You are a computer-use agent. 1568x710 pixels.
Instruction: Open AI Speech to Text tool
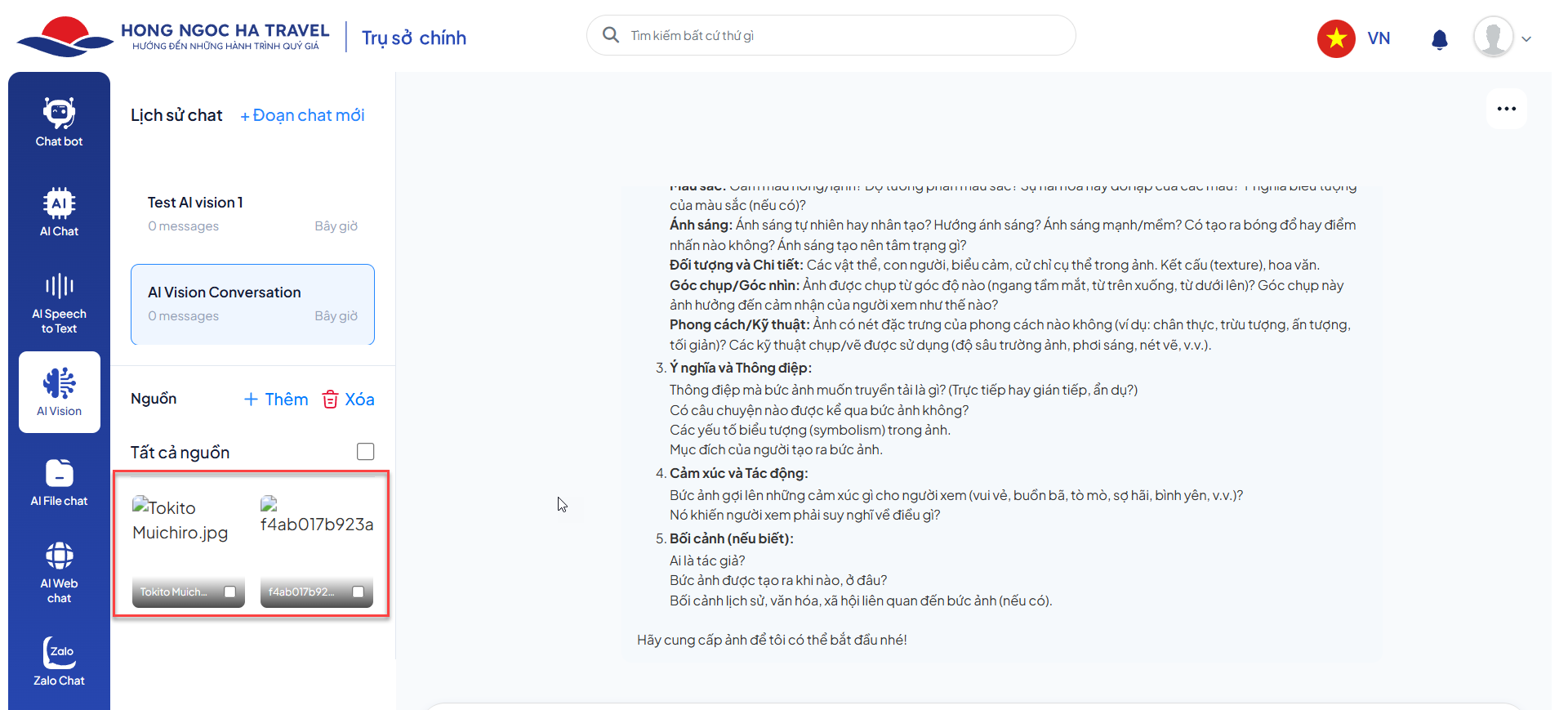(x=59, y=303)
